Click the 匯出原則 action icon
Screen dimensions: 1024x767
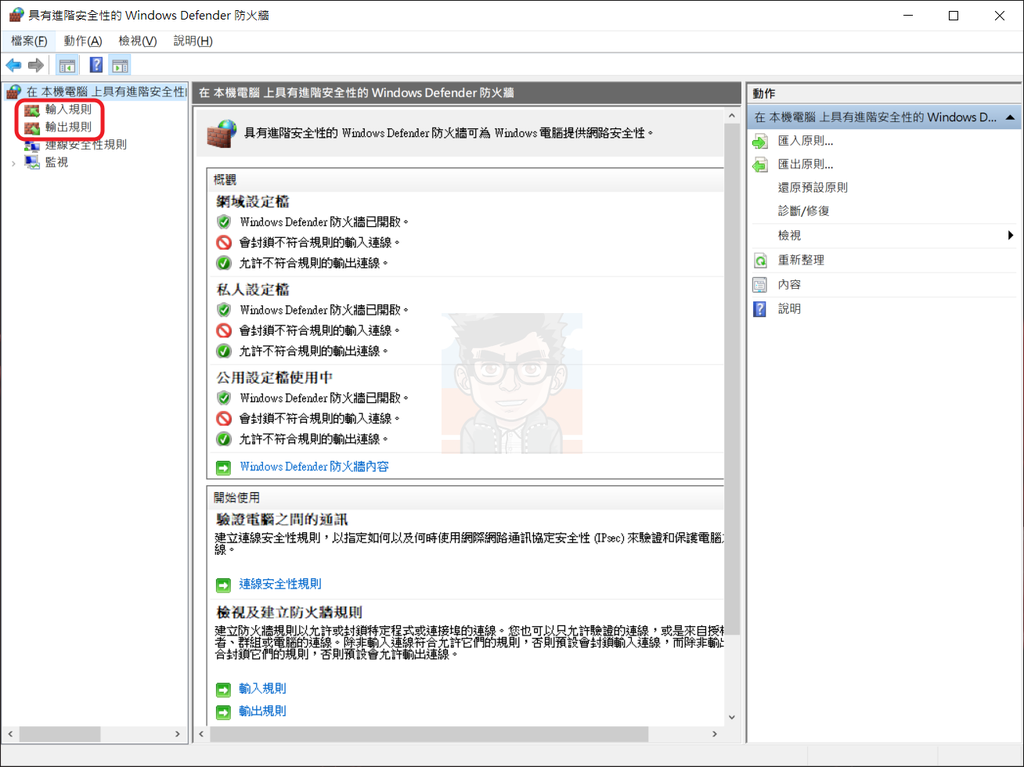click(x=761, y=163)
